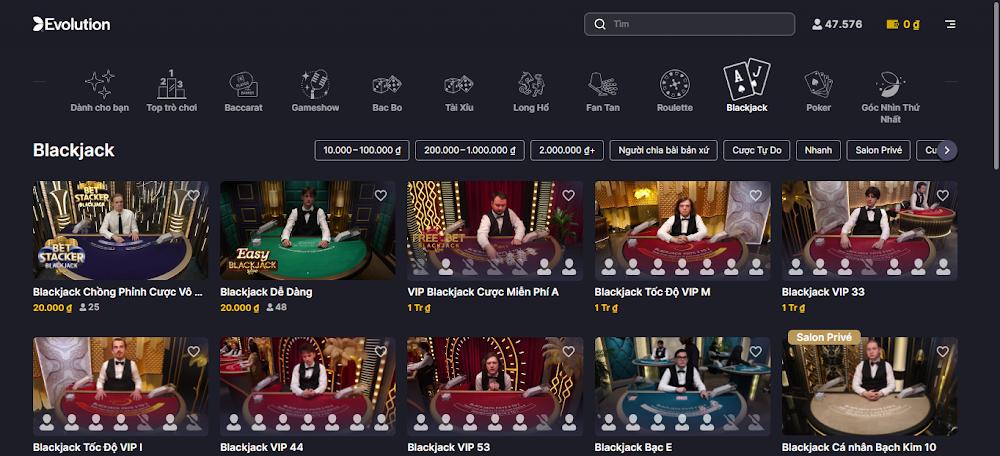1000x456 pixels.
Task: Open Easy Blackjack table thumbnail
Action: click(307, 230)
